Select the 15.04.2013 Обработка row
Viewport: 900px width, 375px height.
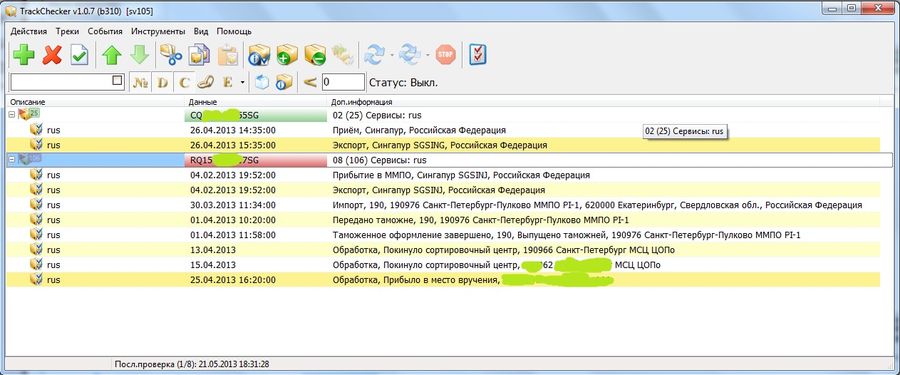point(443,265)
